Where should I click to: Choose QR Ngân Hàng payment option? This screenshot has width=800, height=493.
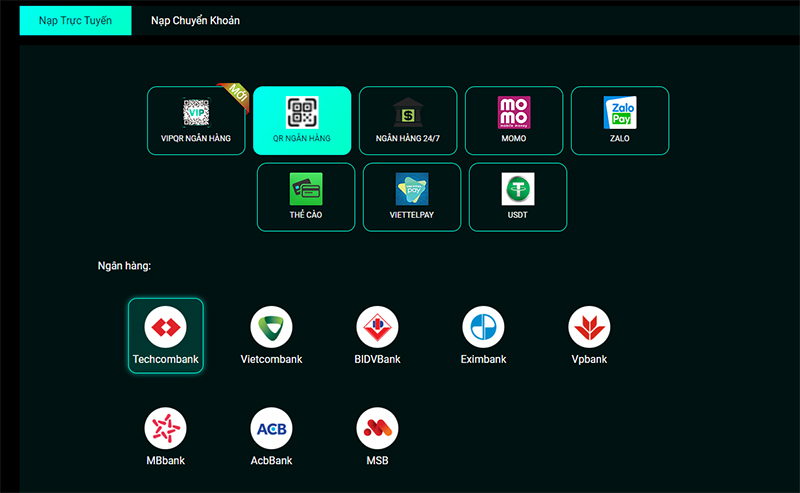(x=302, y=120)
